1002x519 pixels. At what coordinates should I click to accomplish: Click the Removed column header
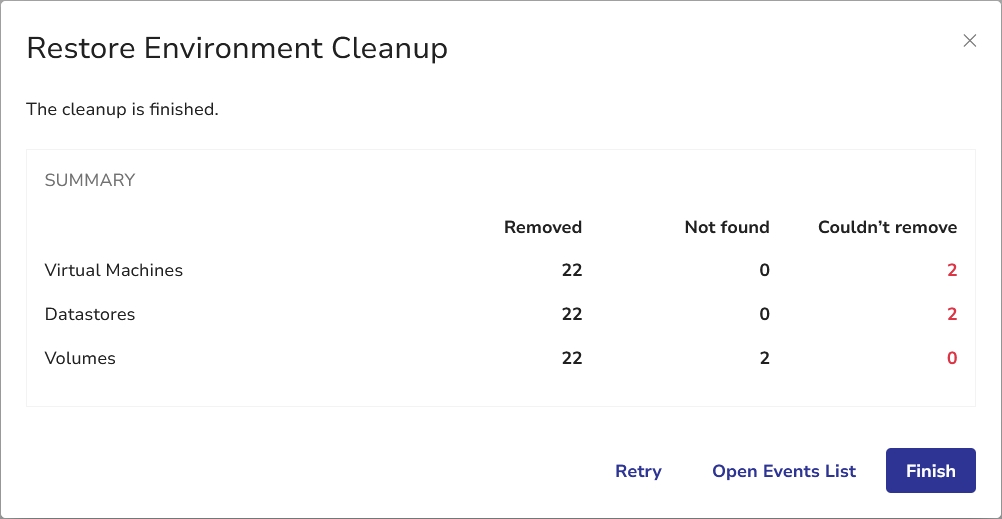[543, 227]
